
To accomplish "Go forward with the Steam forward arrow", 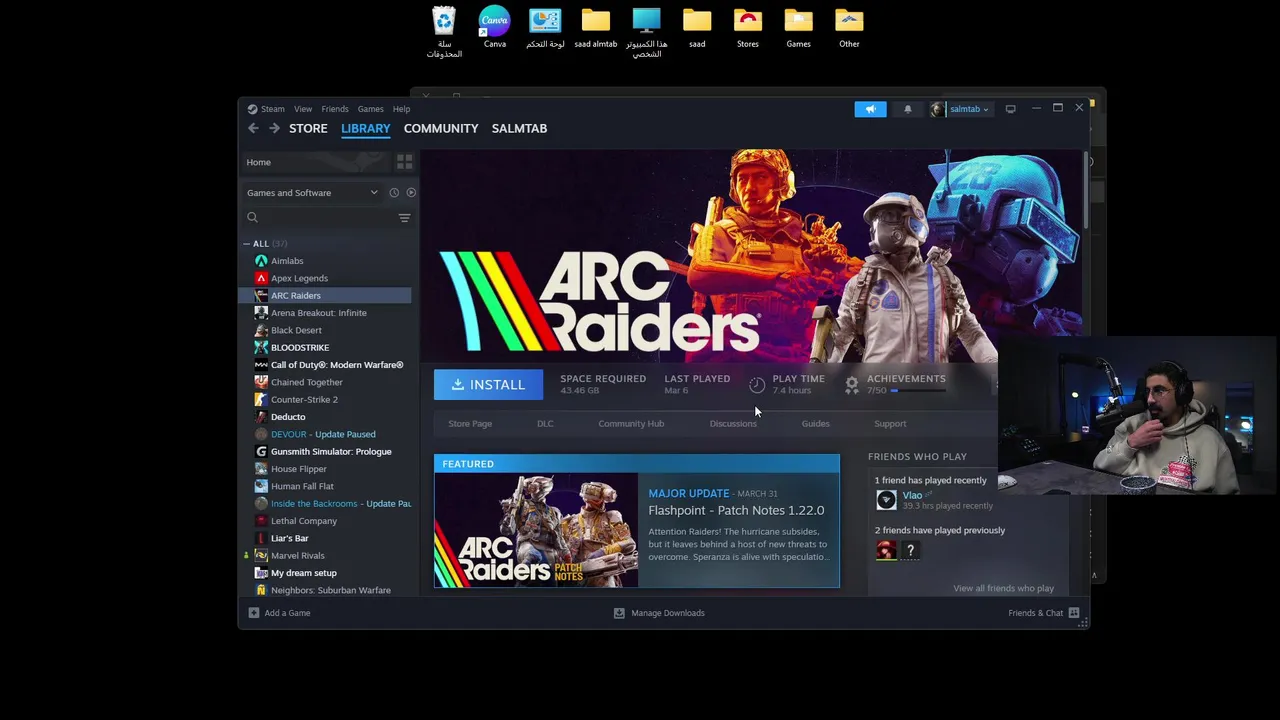I will (274, 128).
